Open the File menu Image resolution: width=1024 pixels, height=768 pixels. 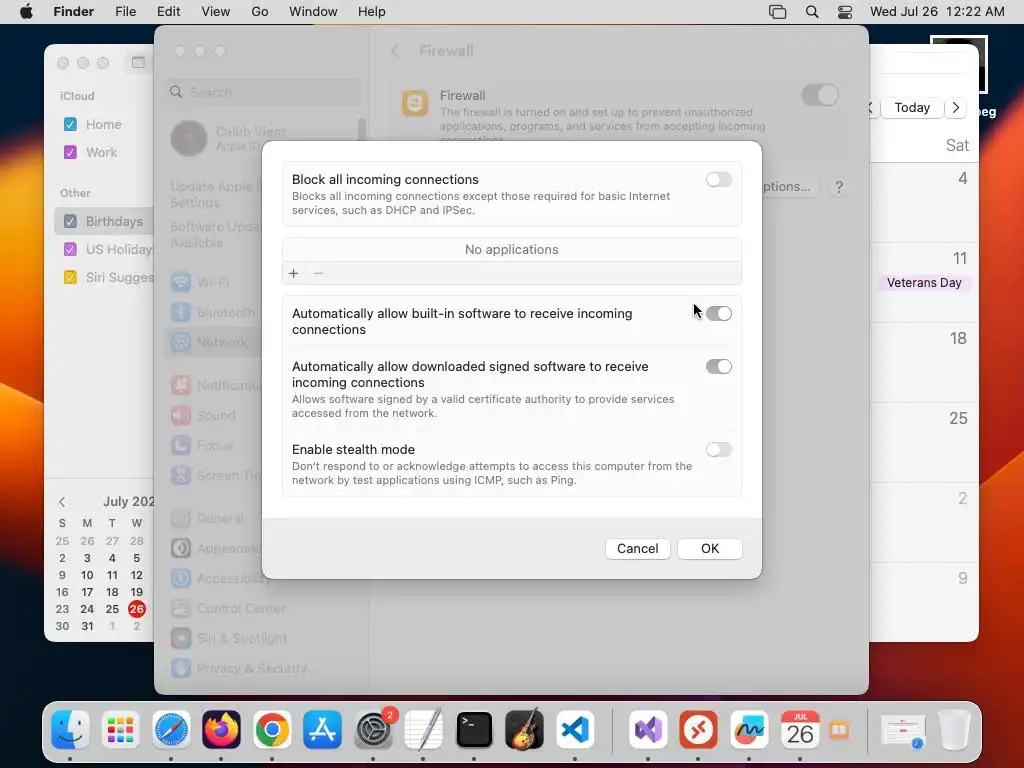tap(125, 12)
